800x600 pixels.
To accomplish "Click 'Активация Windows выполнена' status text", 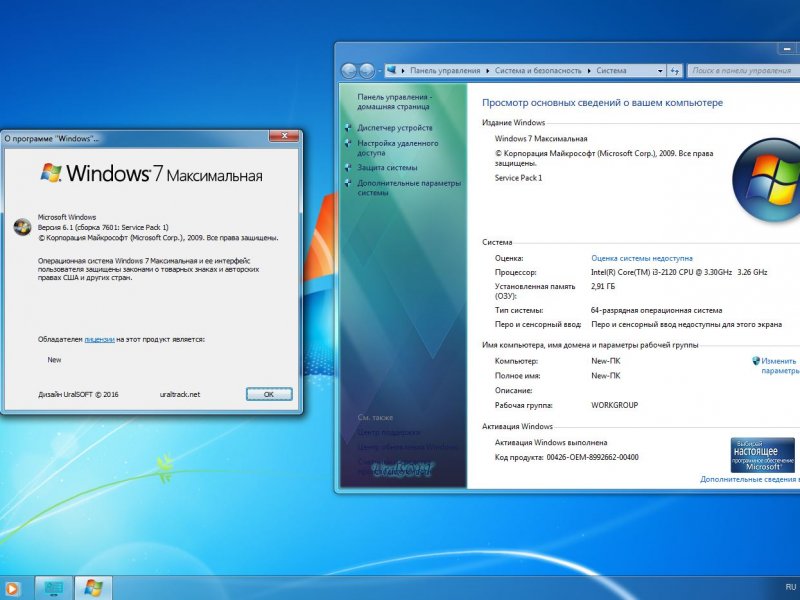I will coord(551,442).
